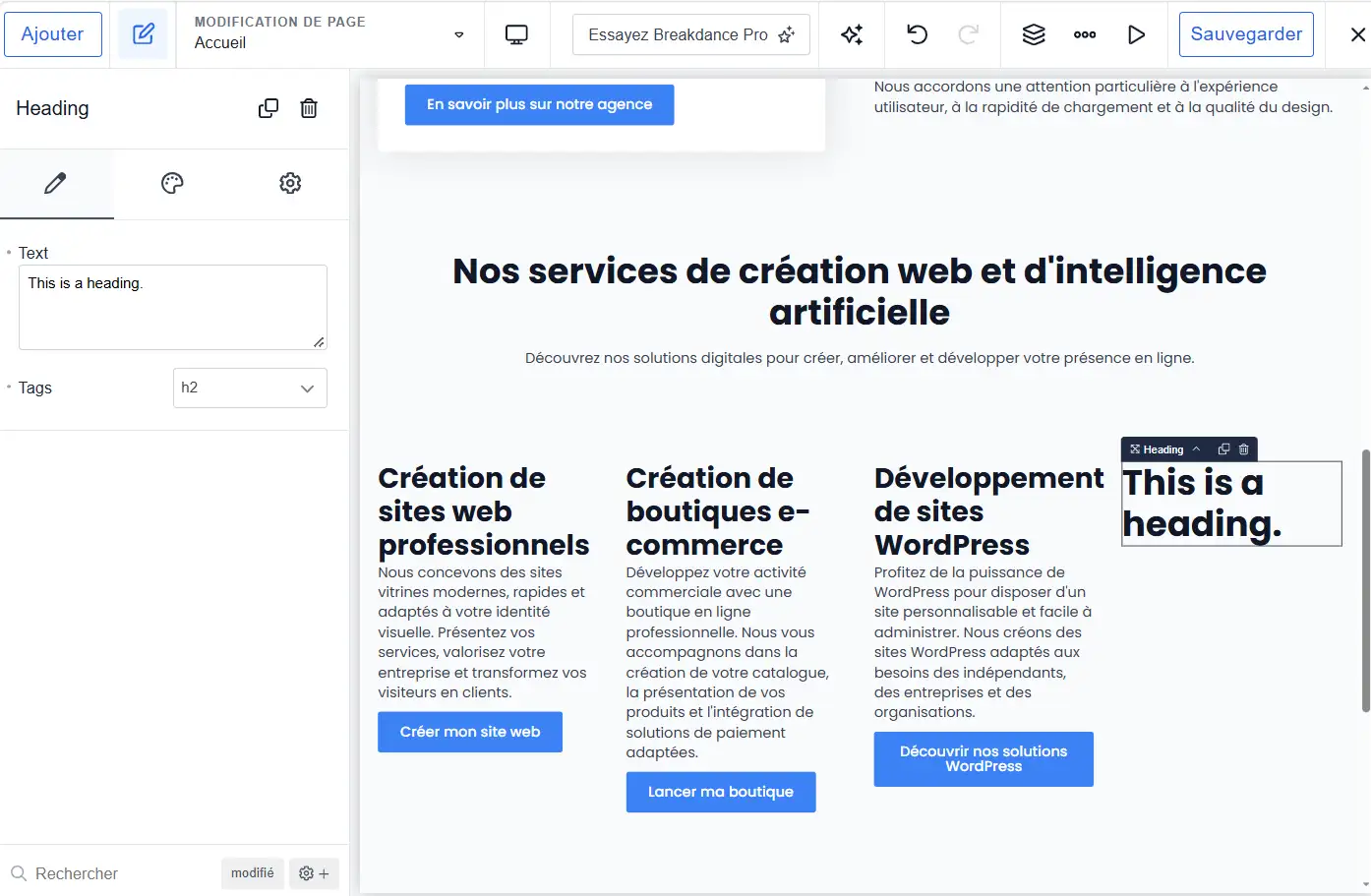Delete the Heading element with trash icon
The width and height of the screenshot is (1371, 896).
(x=309, y=108)
